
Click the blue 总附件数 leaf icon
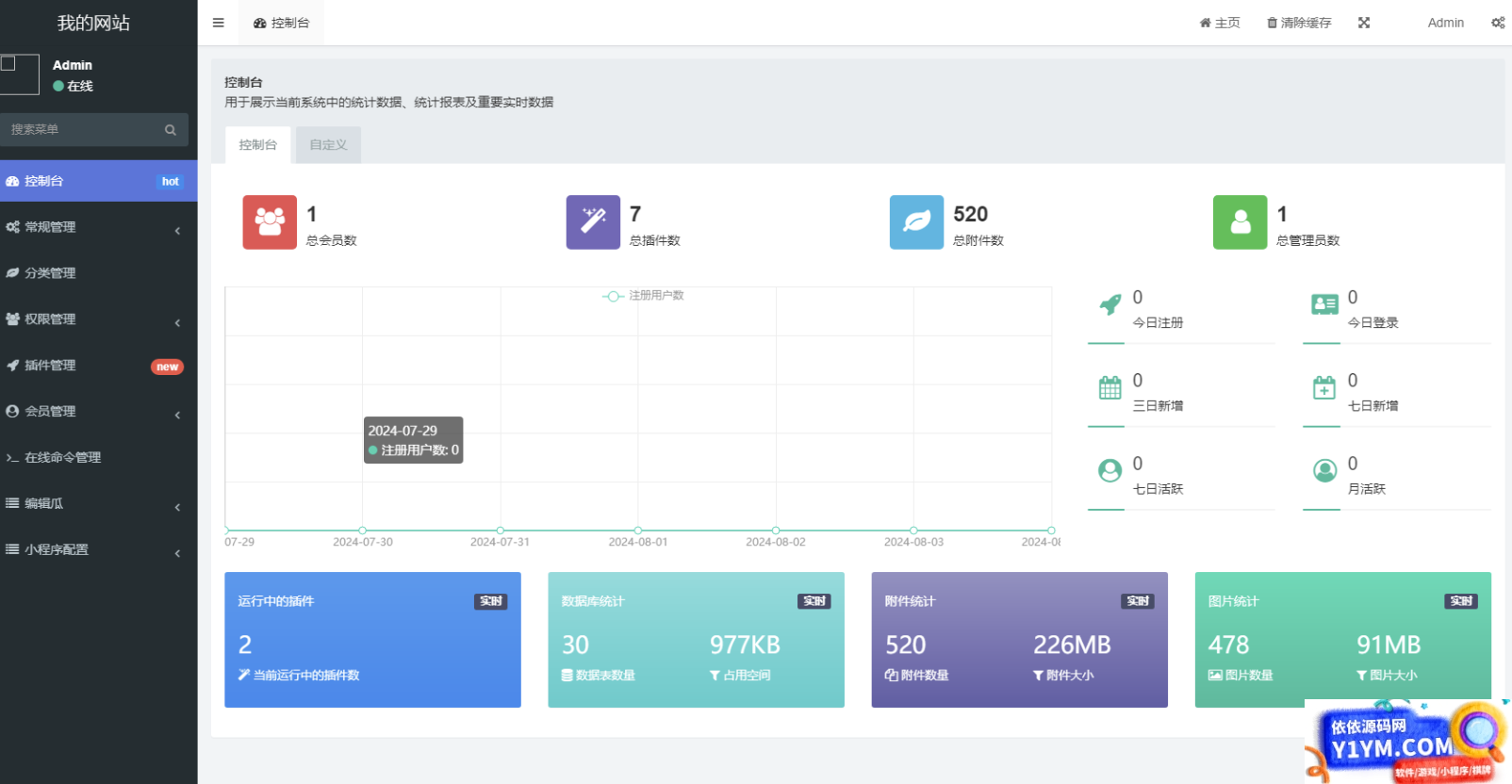[916, 222]
